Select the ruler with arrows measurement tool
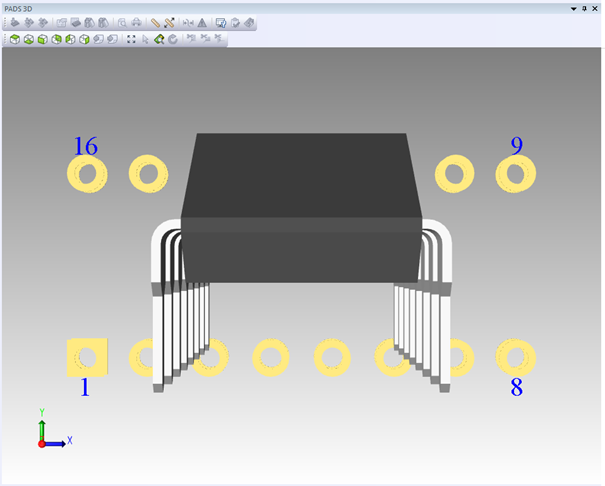 point(169,23)
